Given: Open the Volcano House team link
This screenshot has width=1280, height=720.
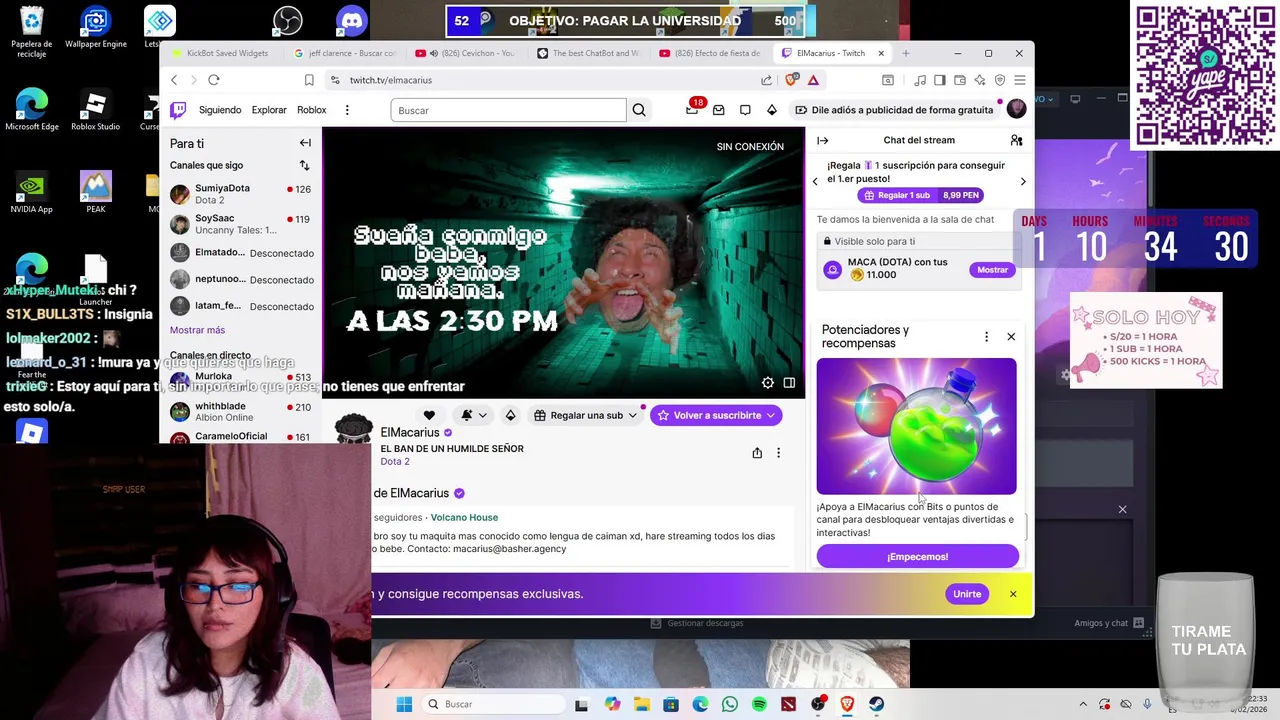Looking at the screenshot, I should (x=464, y=517).
